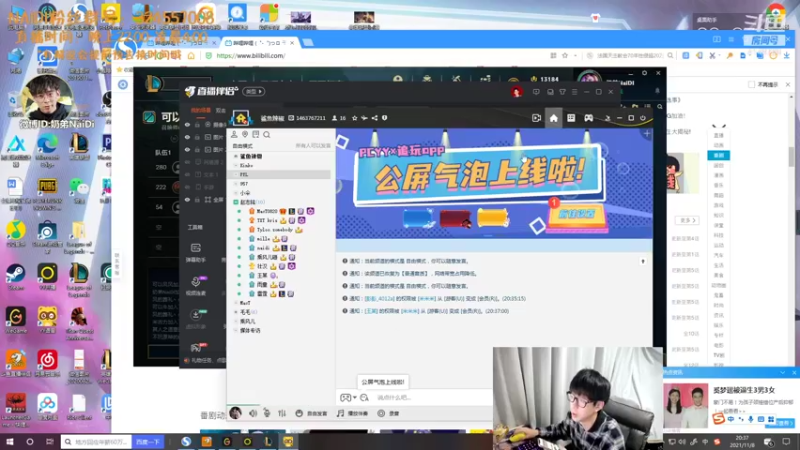Select 音乐 in bilibili category side menu
Image resolution: width=800 pixels, height=450 pixels.
tap(718, 185)
